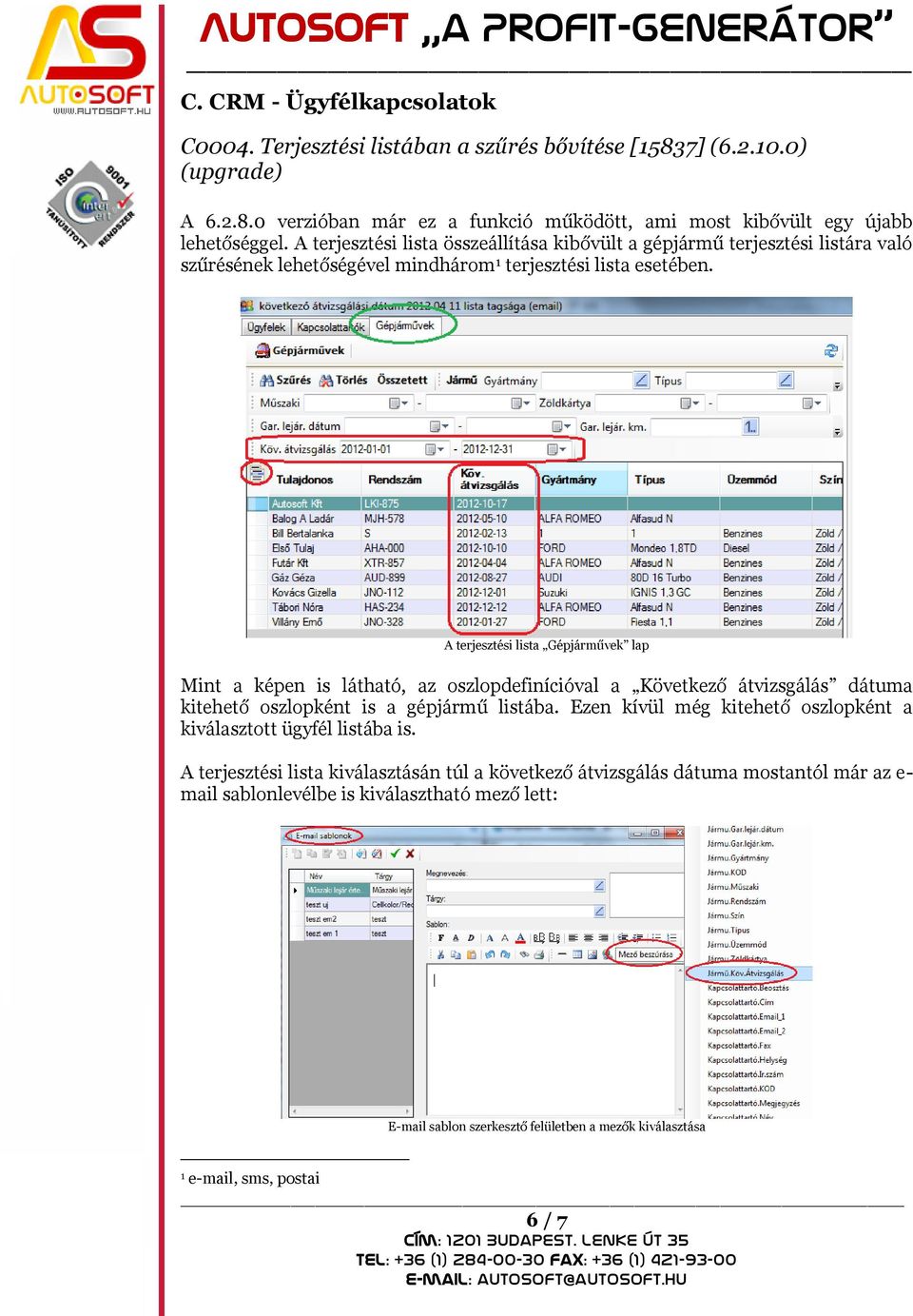Click the edit icon beside the Tárgy field
Screen dimensions: 913x1316
tap(599, 911)
